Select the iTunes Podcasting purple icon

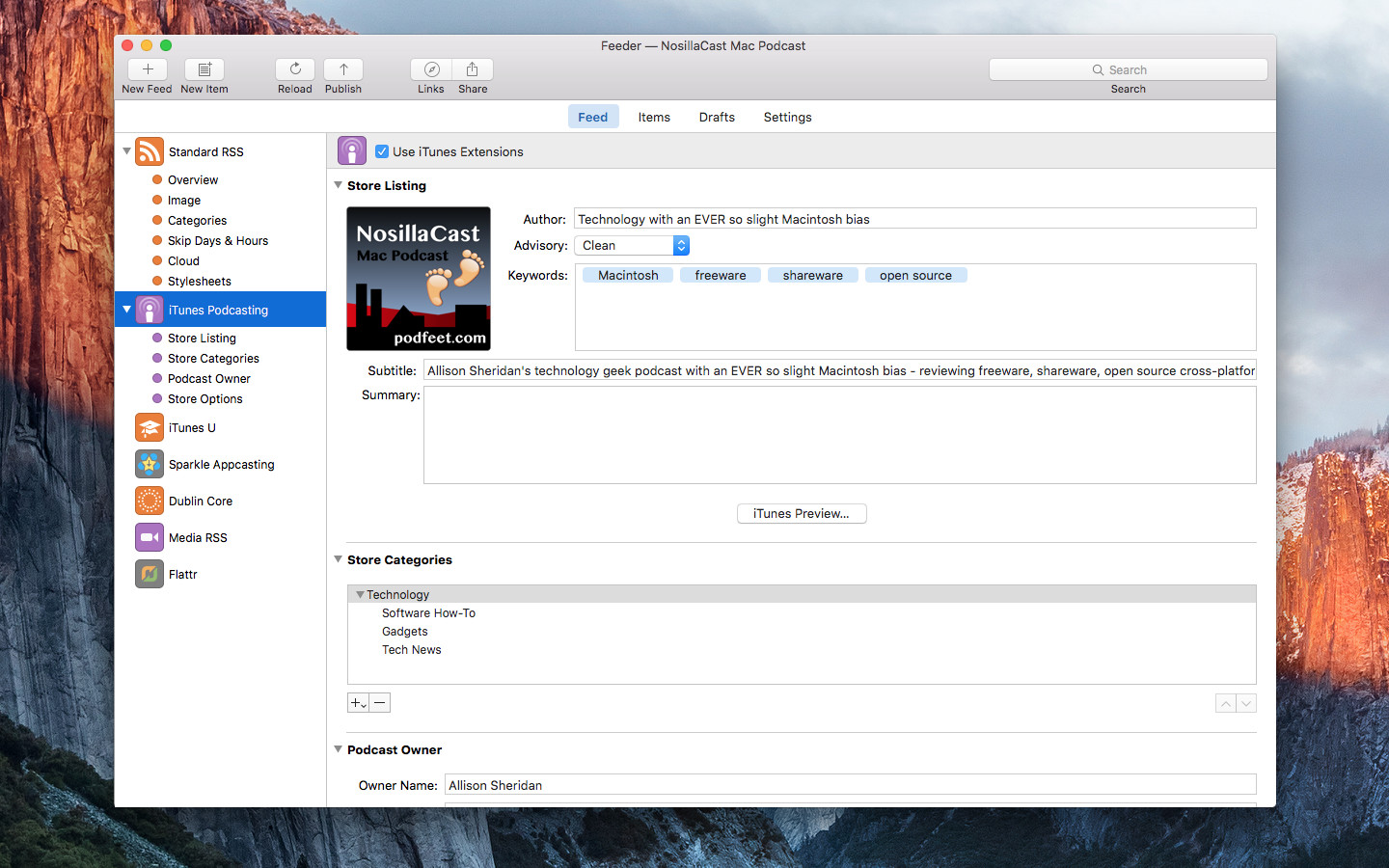click(x=150, y=310)
